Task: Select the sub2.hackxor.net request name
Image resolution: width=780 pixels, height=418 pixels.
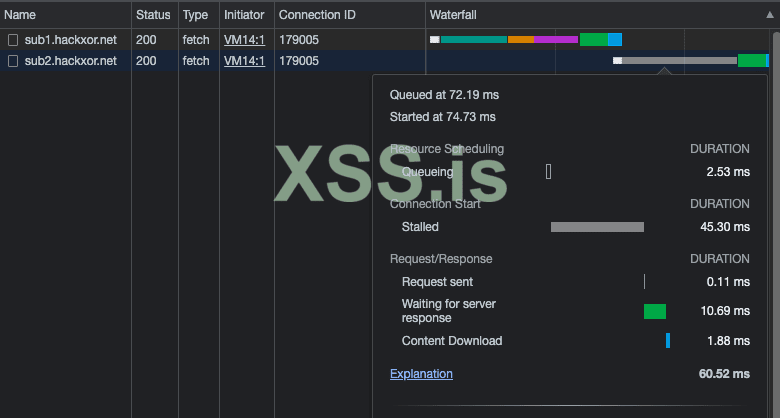Action: click(x=70, y=61)
